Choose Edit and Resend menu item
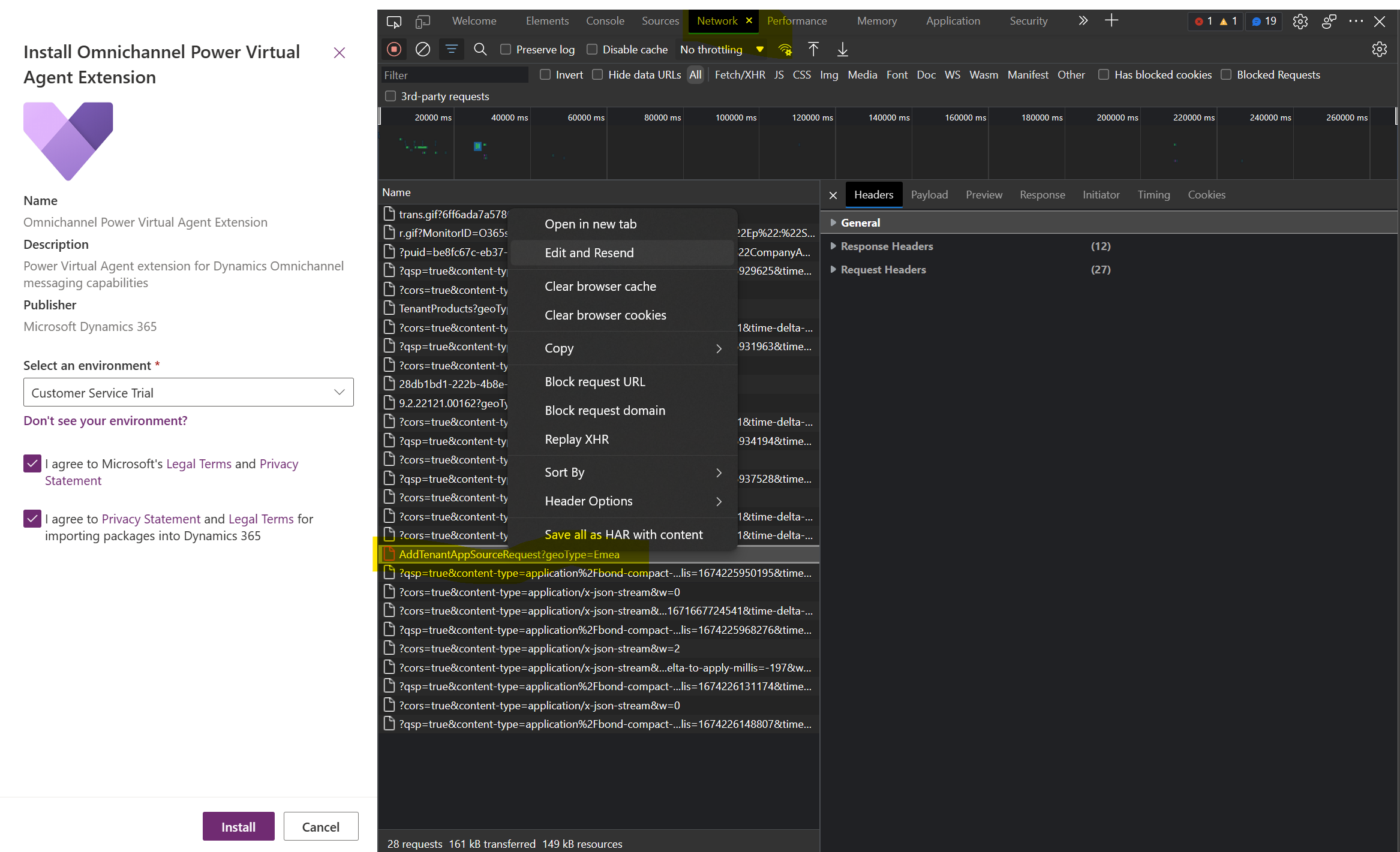 [x=623, y=253]
